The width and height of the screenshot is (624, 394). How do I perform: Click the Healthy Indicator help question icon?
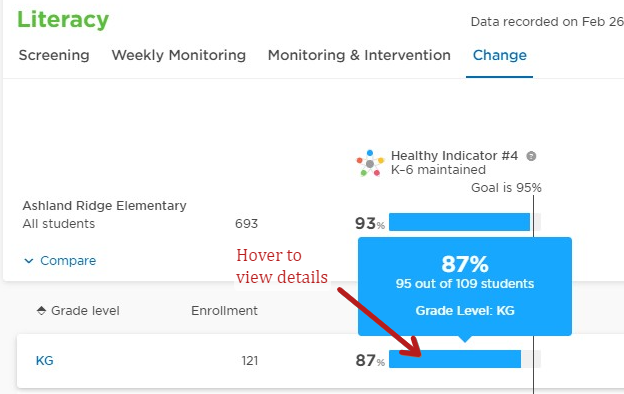tap(531, 156)
